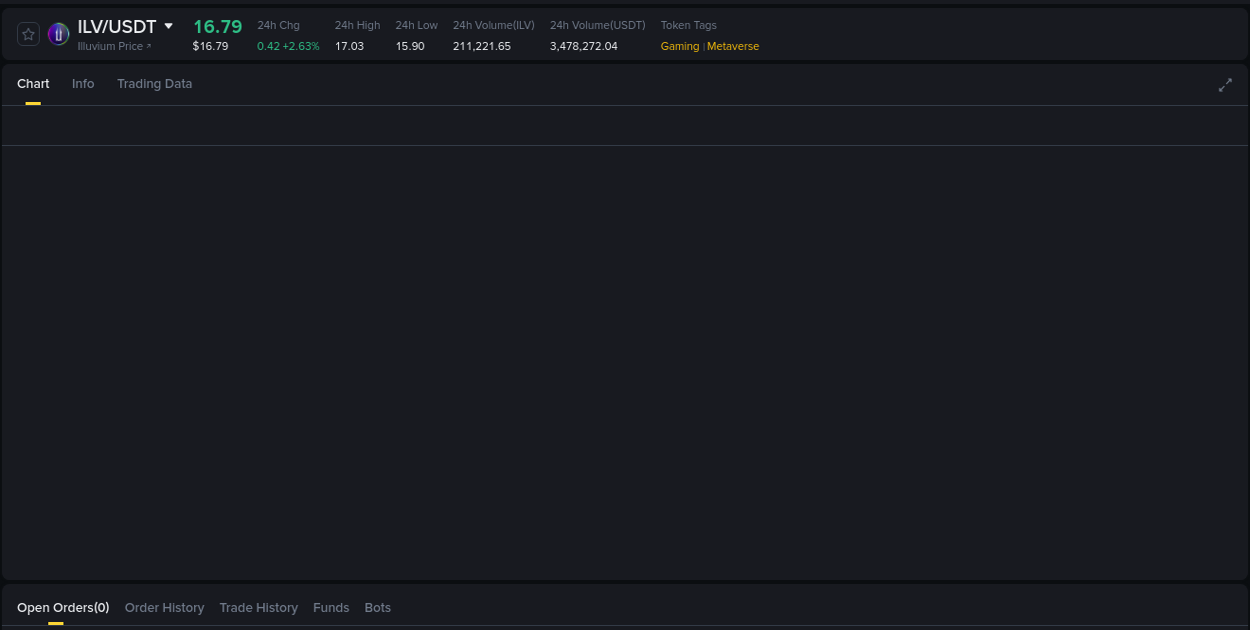The height and width of the screenshot is (630, 1250).
Task: Add ILV/USDT to favorites via star icon
Action: [28, 33]
